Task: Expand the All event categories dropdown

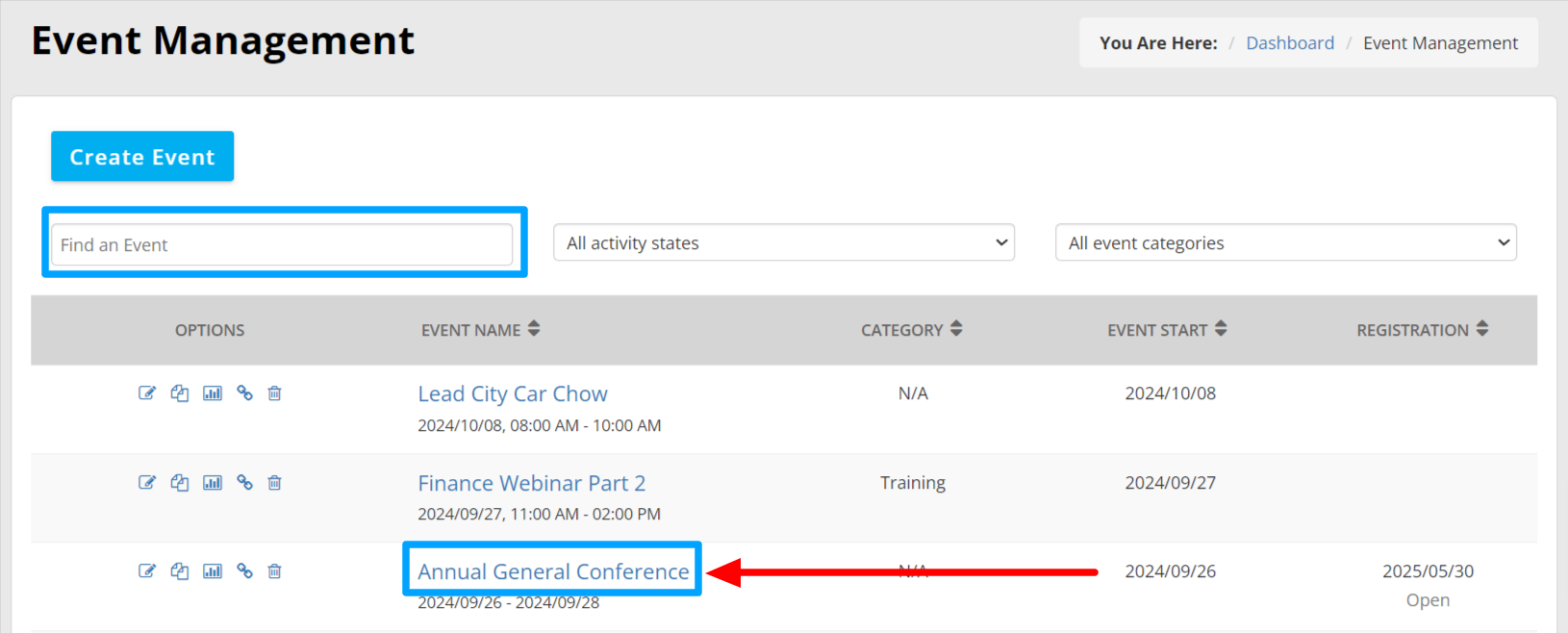Action: tap(1285, 242)
